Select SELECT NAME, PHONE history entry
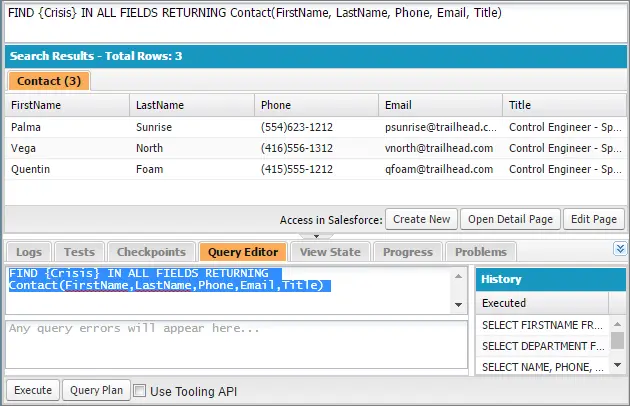Viewport: 630px width, 406px height. pyautogui.click(x=542, y=367)
